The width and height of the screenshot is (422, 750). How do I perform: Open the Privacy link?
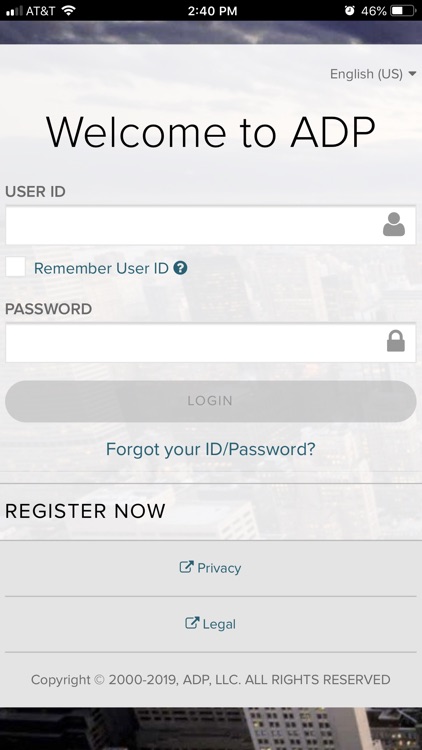tap(211, 568)
